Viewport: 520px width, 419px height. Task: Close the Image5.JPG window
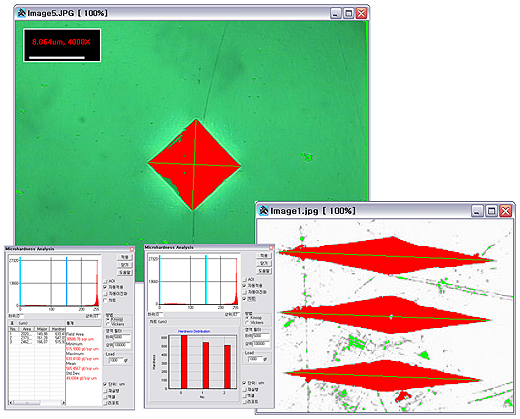click(361, 13)
